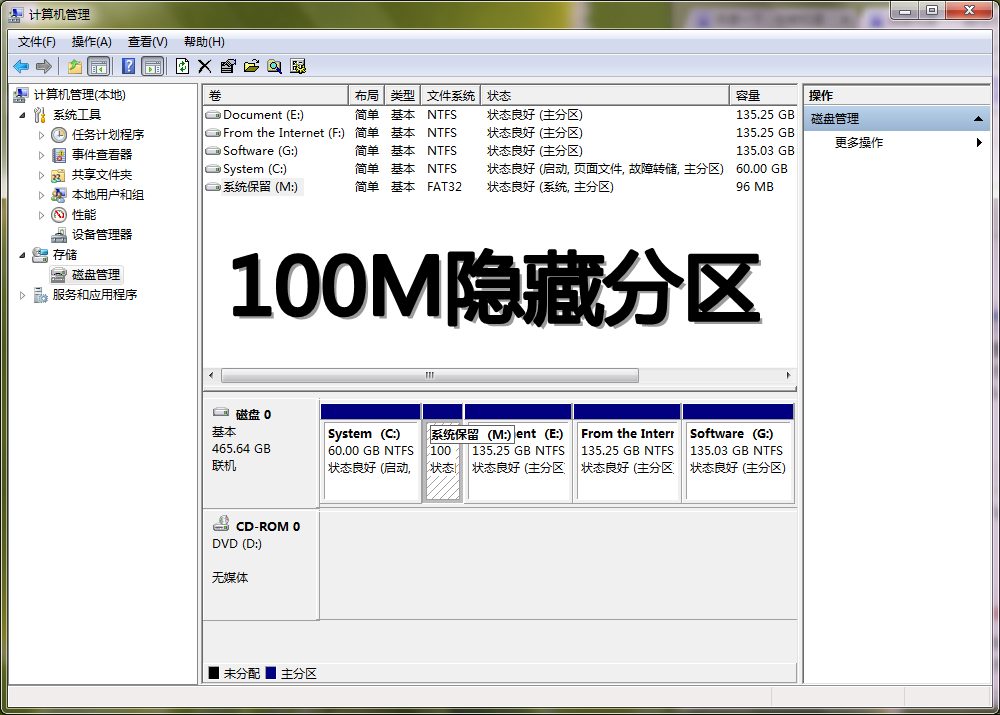Click the Back arrow in the toolbar
The height and width of the screenshot is (715, 1000).
21,66
